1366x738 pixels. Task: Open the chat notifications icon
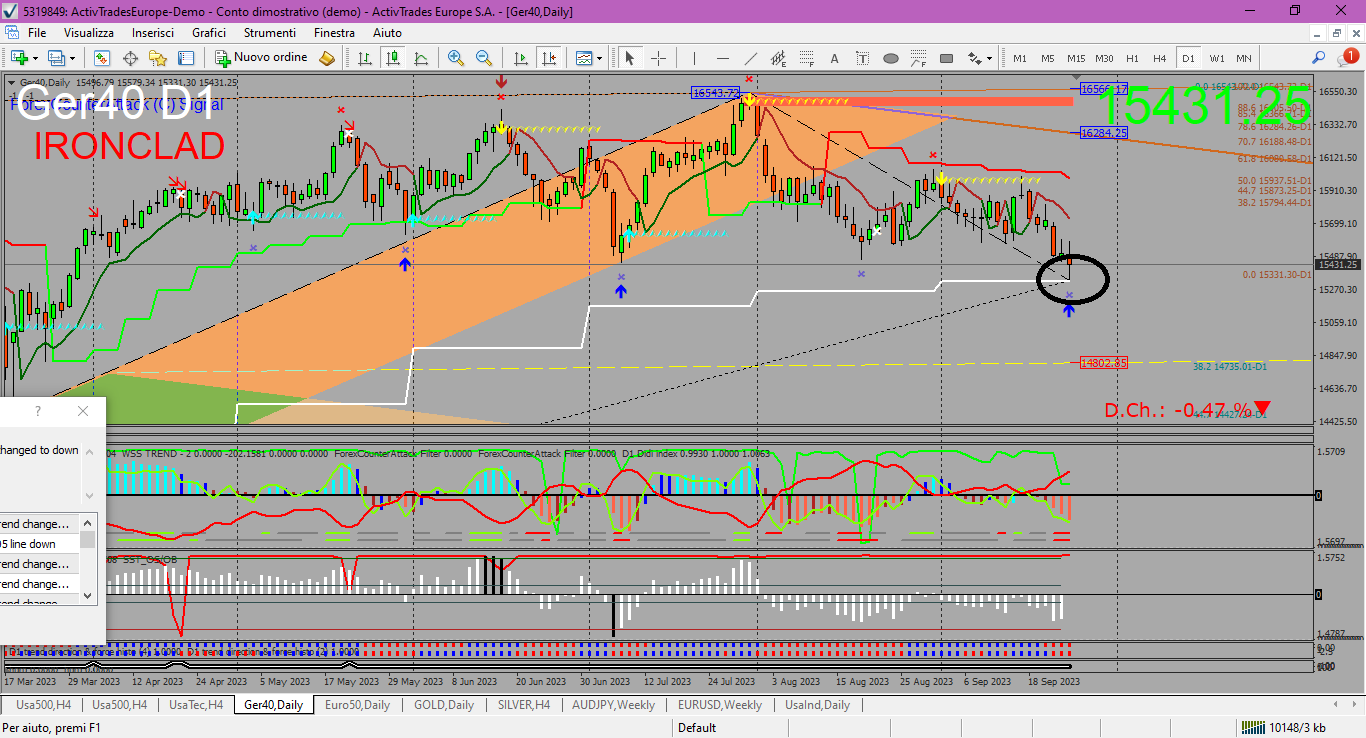[1347, 58]
